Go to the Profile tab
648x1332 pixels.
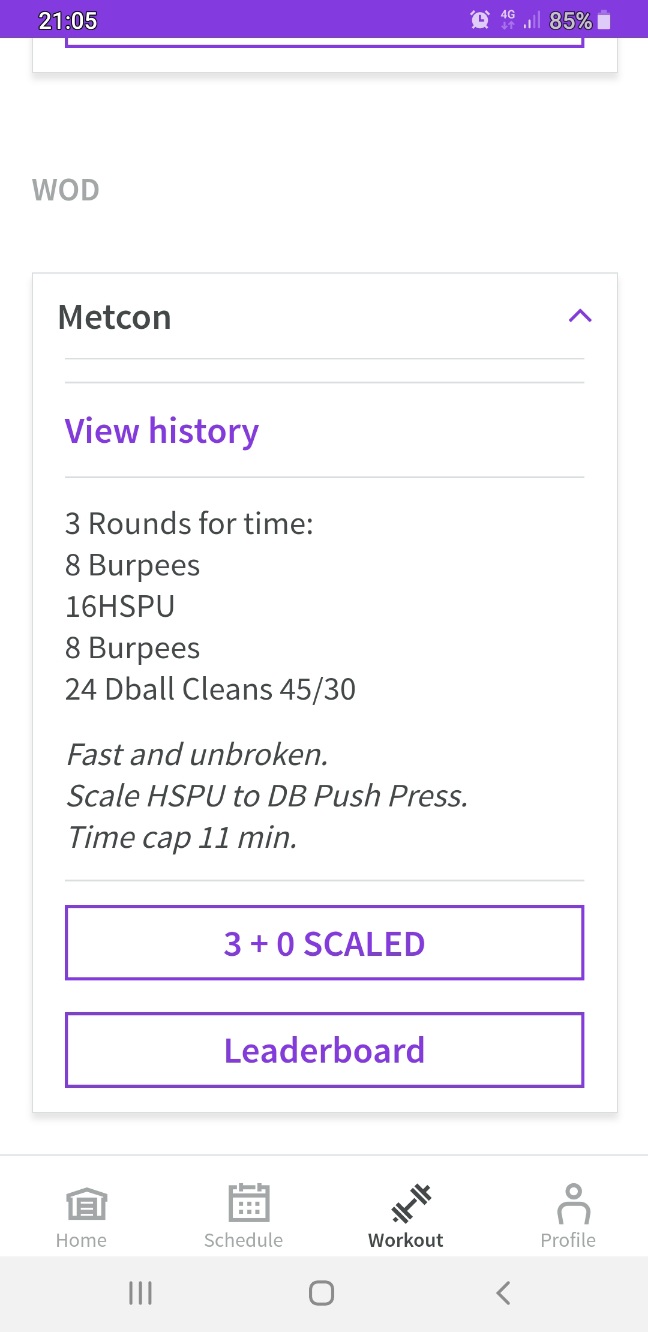tap(568, 1215)
